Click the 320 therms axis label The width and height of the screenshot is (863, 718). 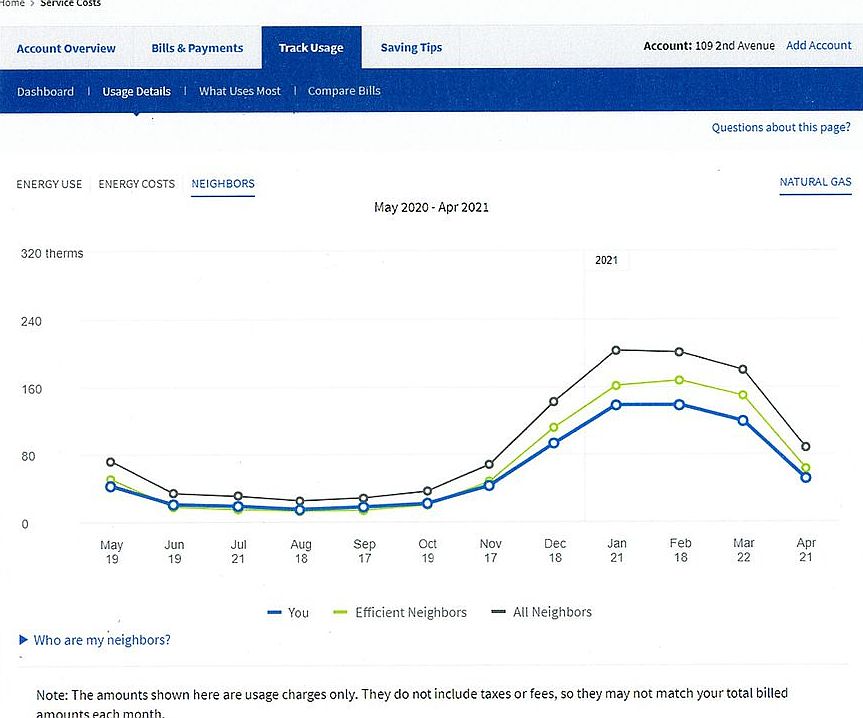point(52,254)
